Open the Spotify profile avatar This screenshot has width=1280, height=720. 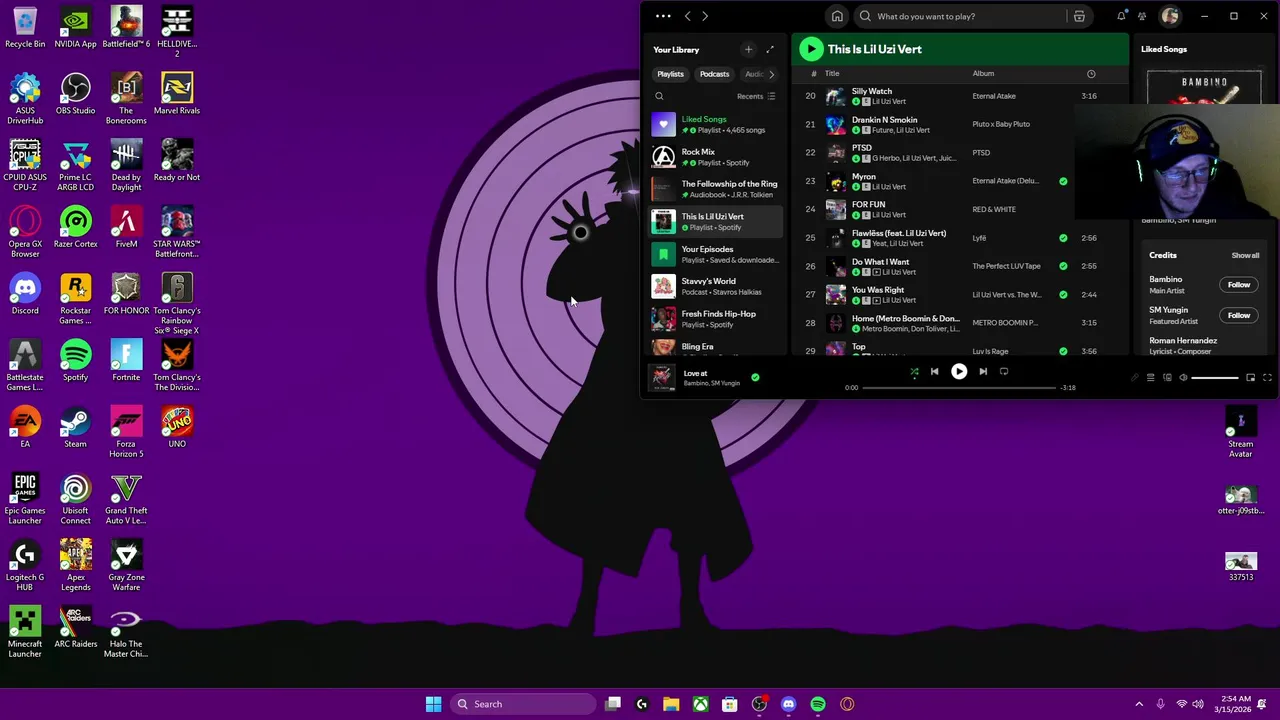[1170, 16]
